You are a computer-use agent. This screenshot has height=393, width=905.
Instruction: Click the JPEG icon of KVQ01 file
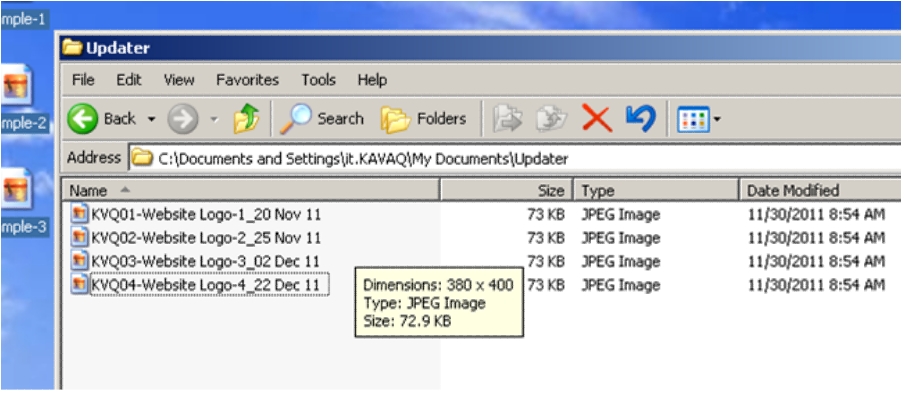tap(80, 214)
